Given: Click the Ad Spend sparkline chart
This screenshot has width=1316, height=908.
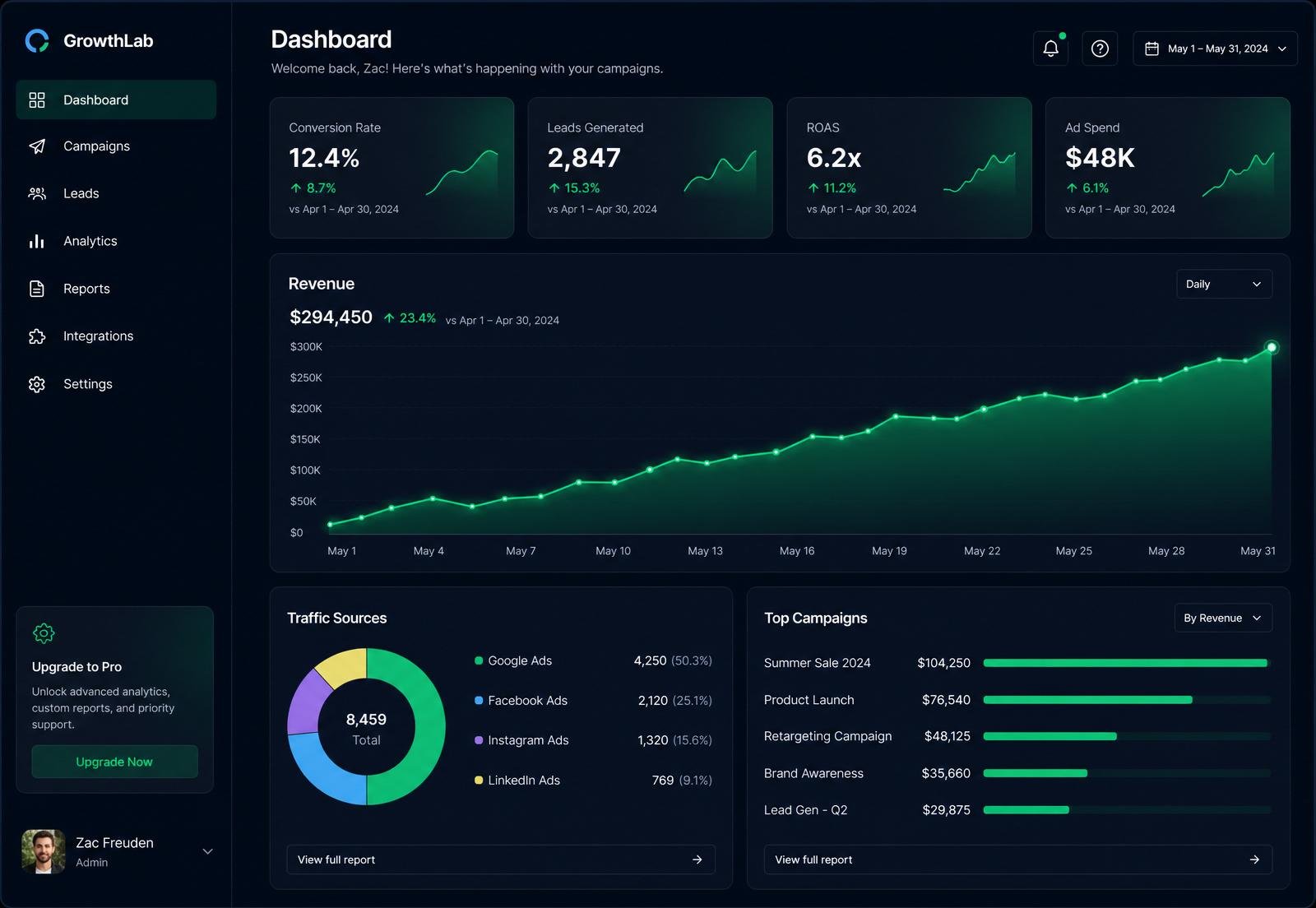Looking at the screenshot, I should (1238, 174).
